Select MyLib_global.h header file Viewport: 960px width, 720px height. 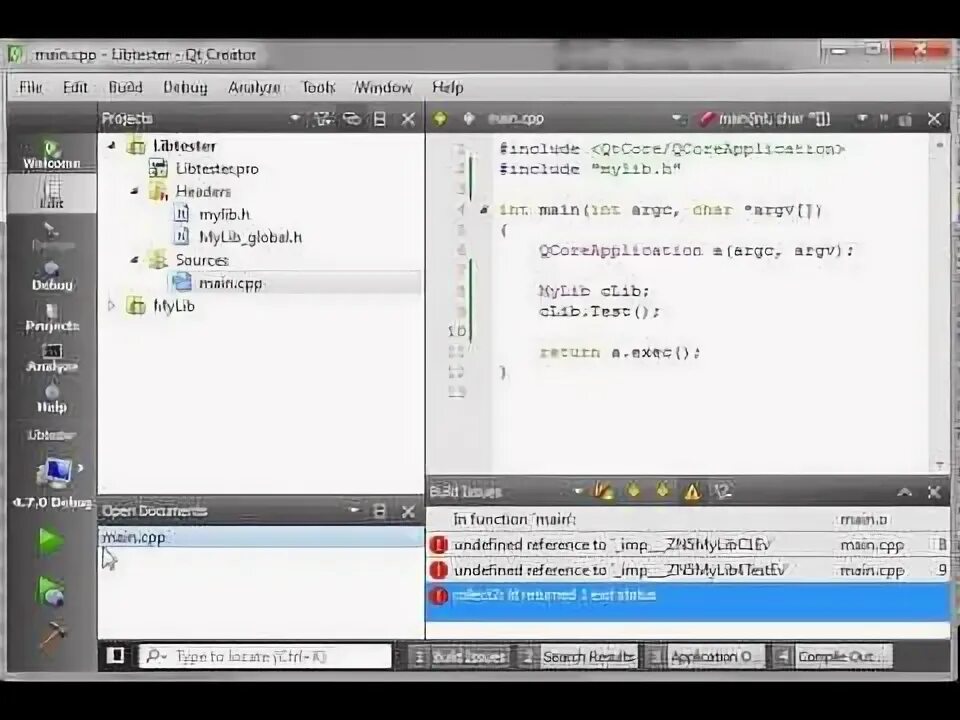[250, 237]
